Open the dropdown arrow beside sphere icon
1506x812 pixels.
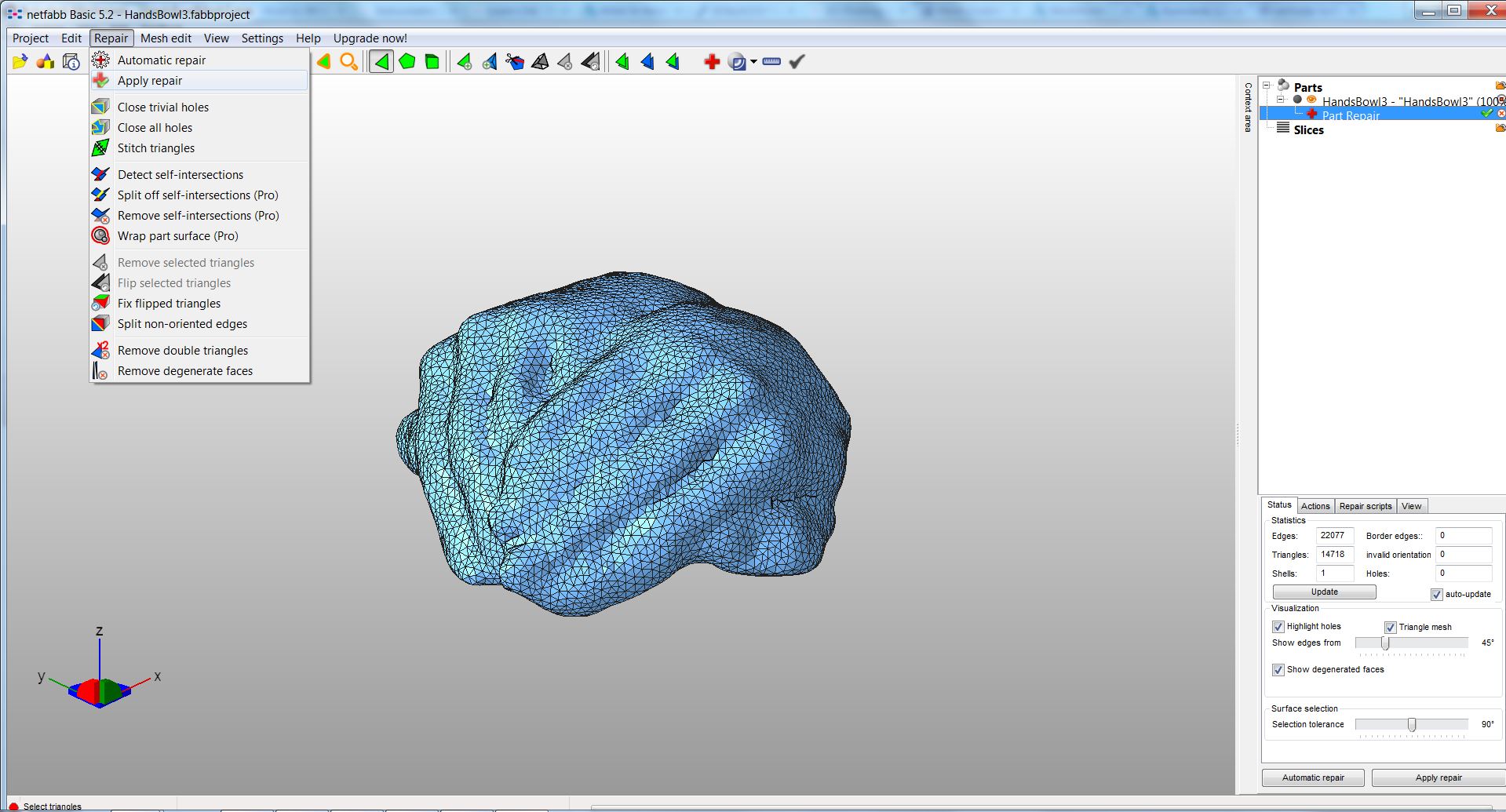click(x=753, y=61)
